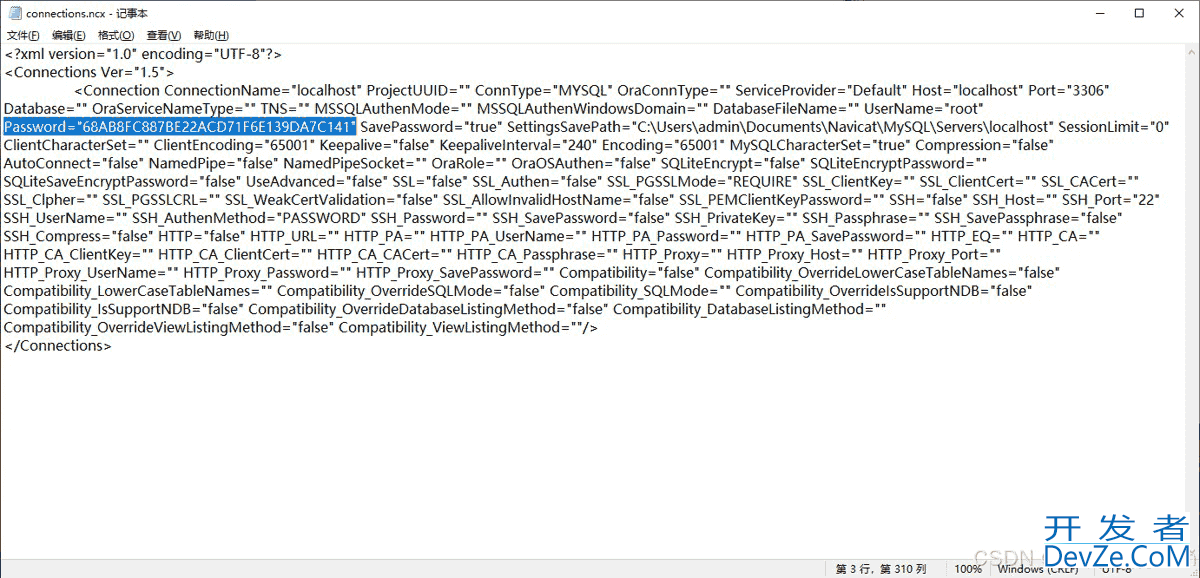Place cursor in the XML declaration line
The height and width of the screenshot is (578, 1200).
pyautogui.click(x=143, y=54)
